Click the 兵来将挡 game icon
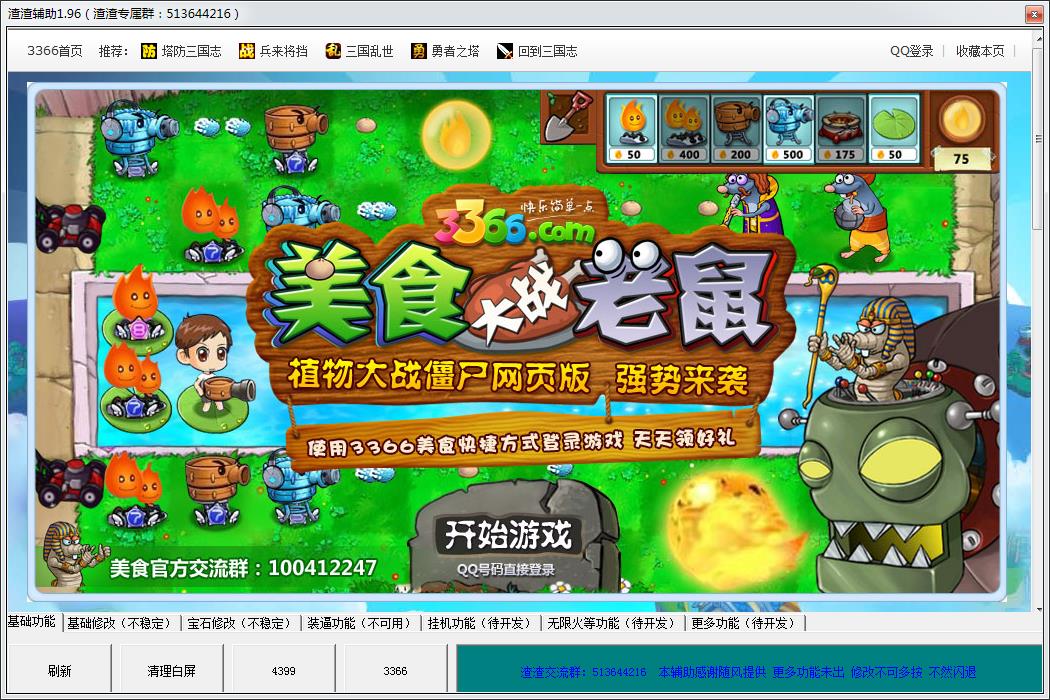Image resolution: width=1050 pixels, height=700 pixels. click(x=247, y=51)
